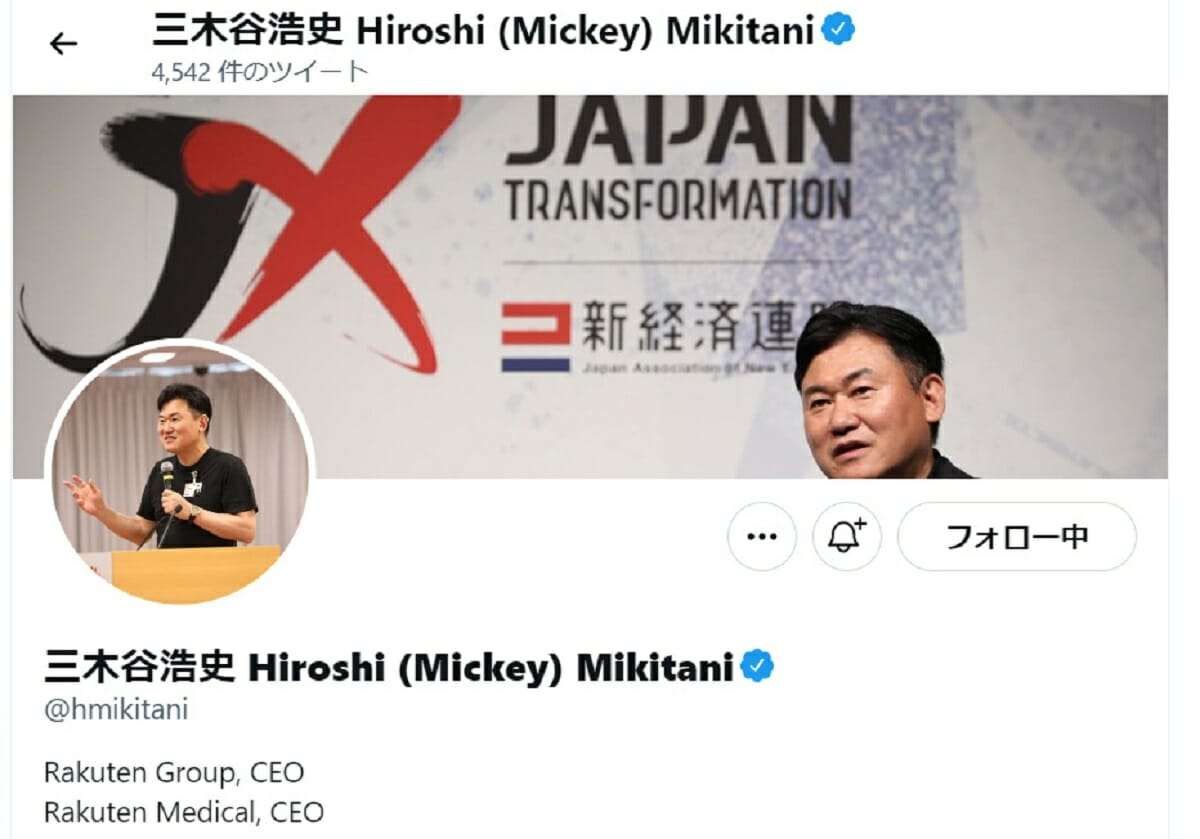Open the three-dots more options menu

(762, 537)
